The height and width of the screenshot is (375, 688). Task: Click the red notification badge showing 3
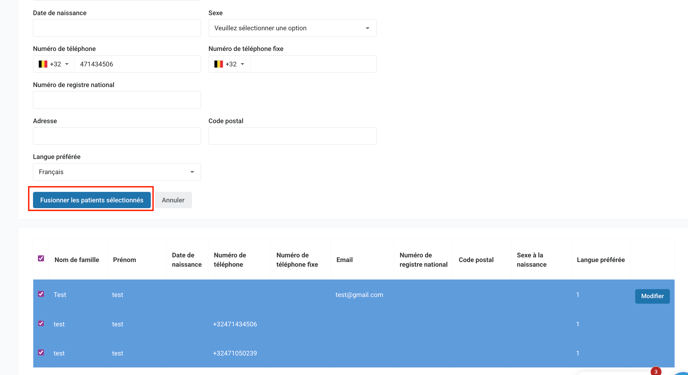click(656, 371)
